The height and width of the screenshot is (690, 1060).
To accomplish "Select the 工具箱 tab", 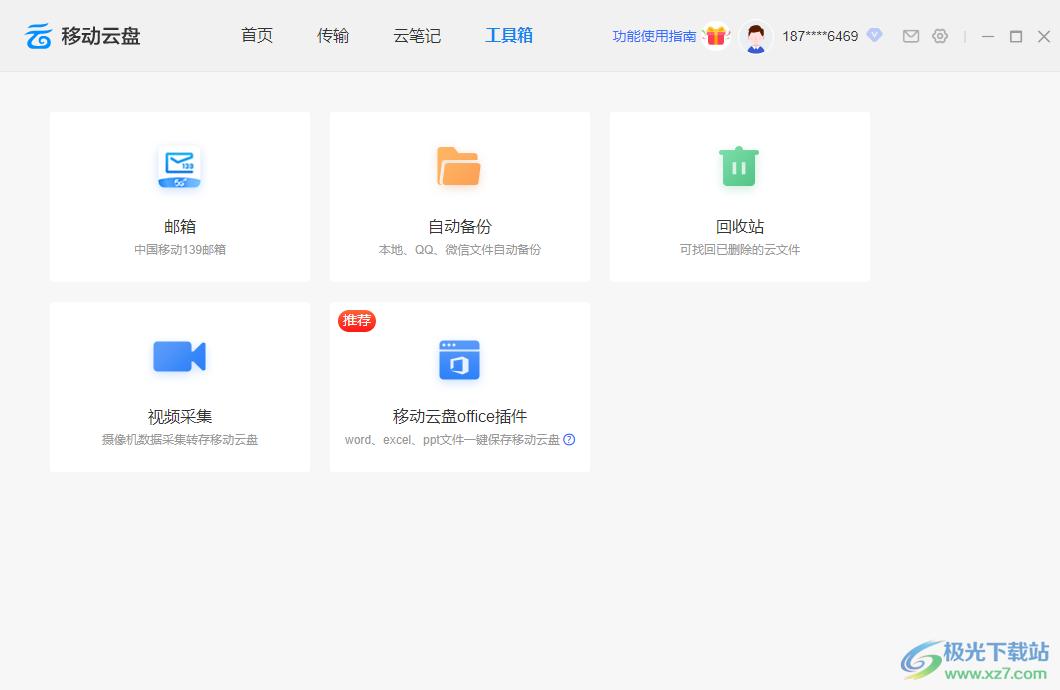I will (x=509, y=36).
